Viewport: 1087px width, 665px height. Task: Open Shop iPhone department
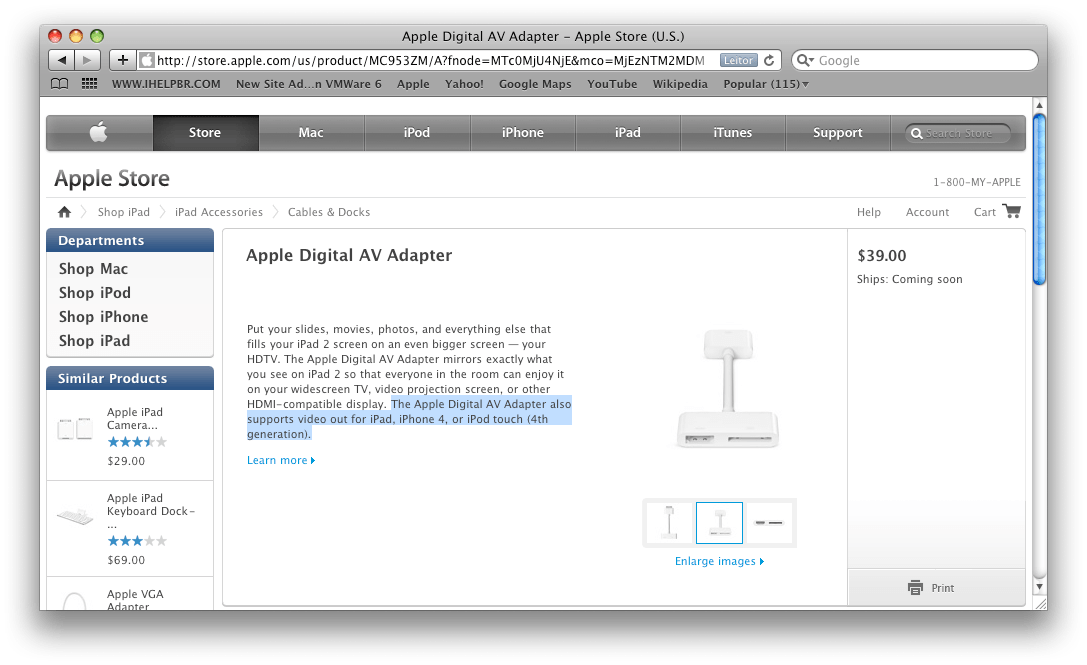pyautogui.click(x=103, y=317)
